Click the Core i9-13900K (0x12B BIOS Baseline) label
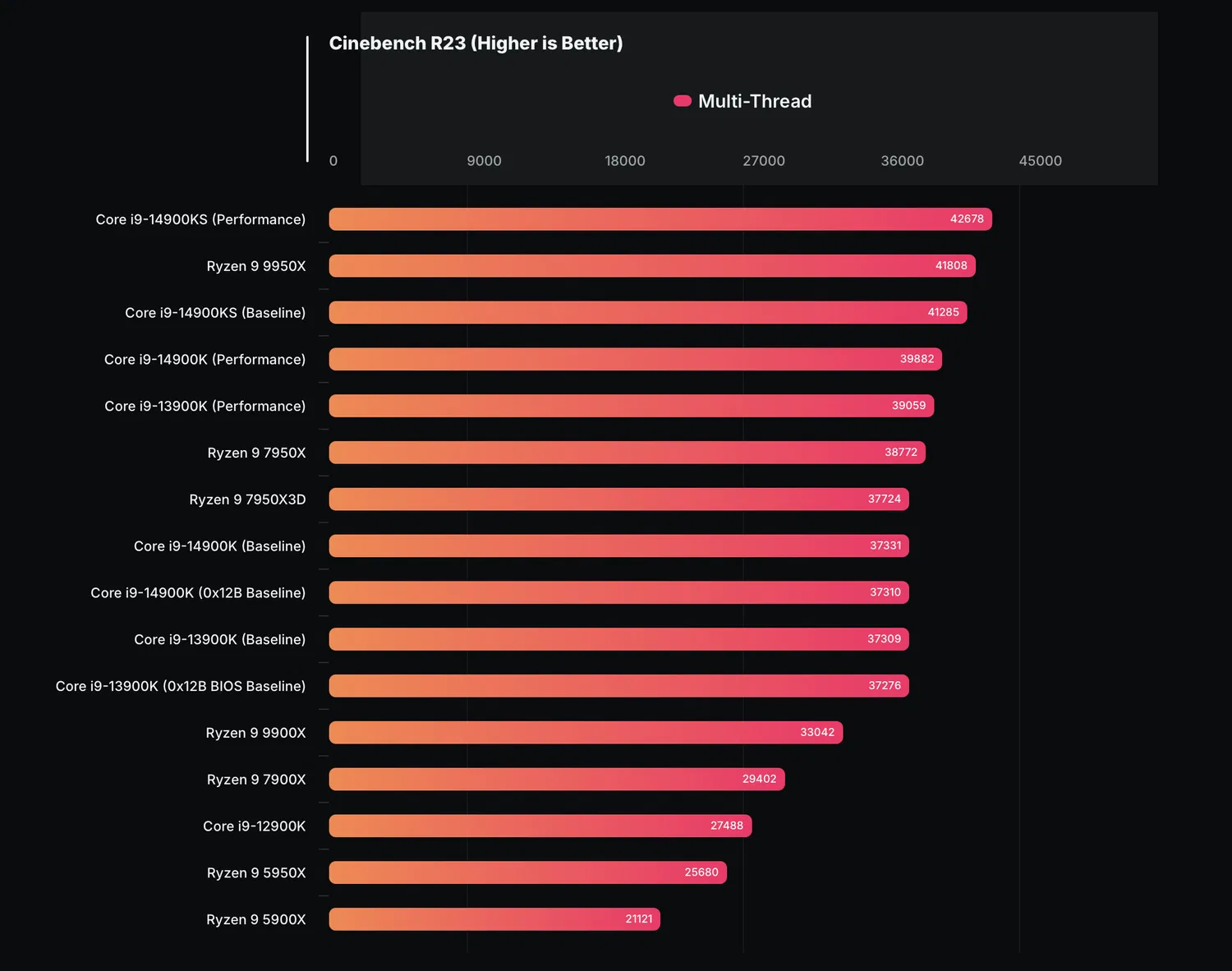 (x=181, y=686)
